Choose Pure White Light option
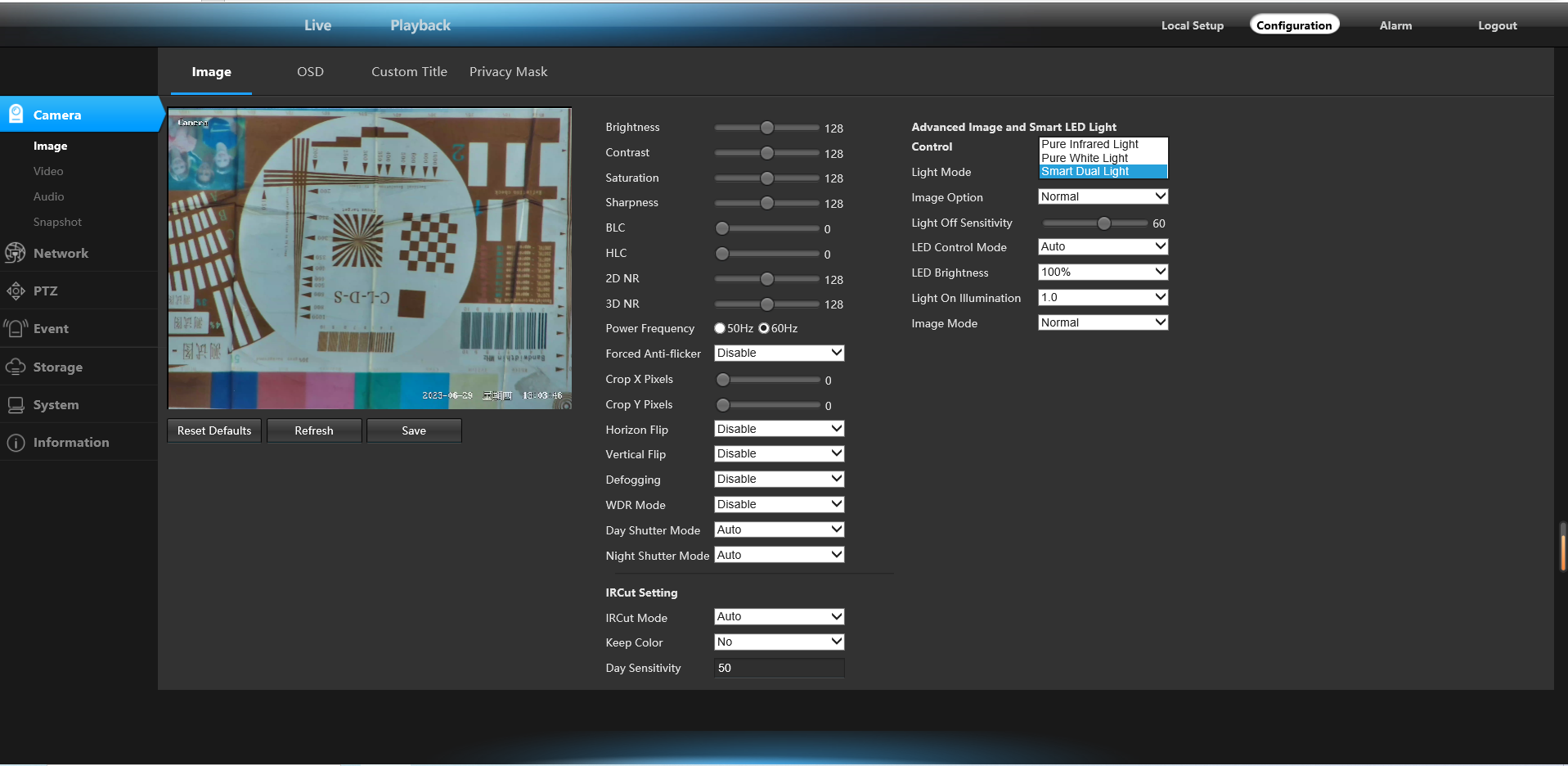The image size is (1568, 766). pos(1085,158)
